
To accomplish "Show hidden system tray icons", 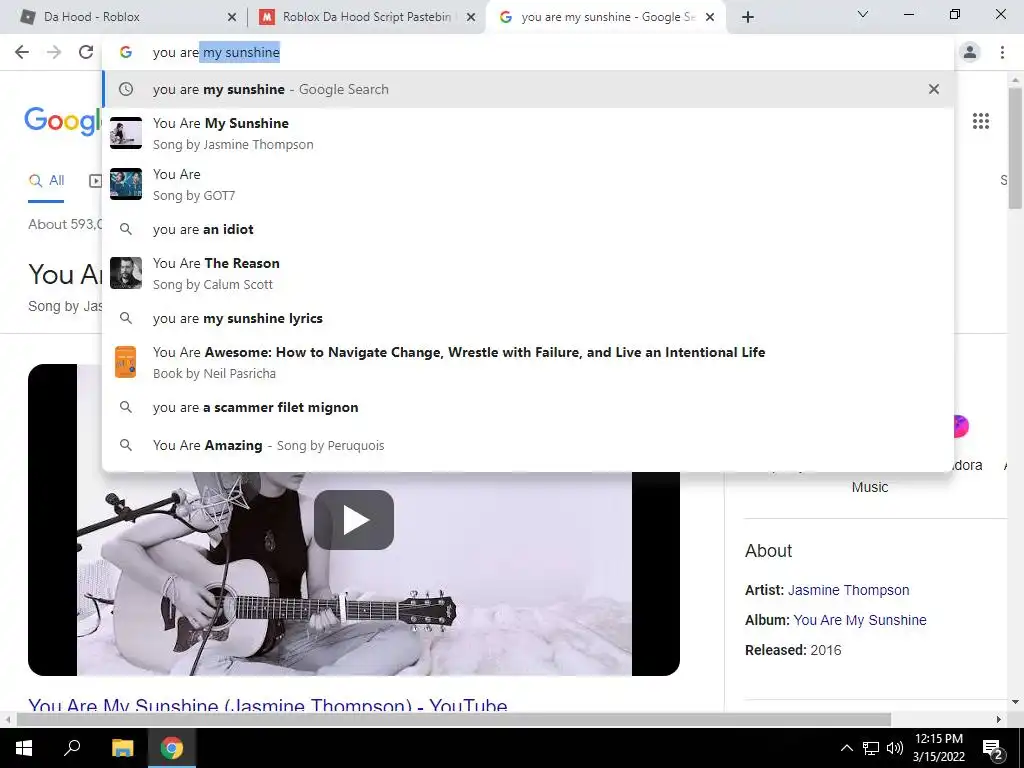I will point(846,748).
